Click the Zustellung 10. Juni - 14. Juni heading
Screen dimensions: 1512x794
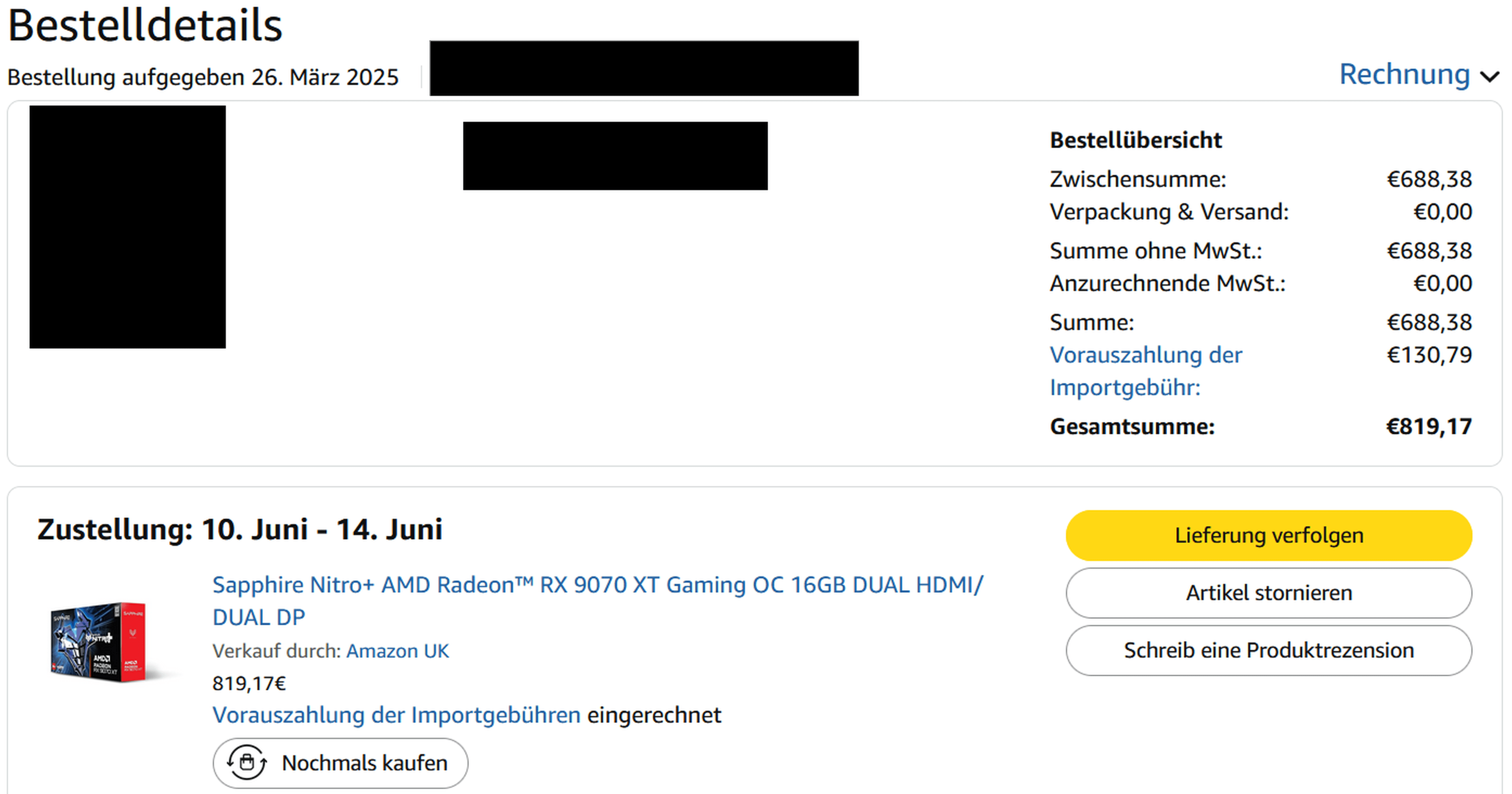(x=239, y=529)
